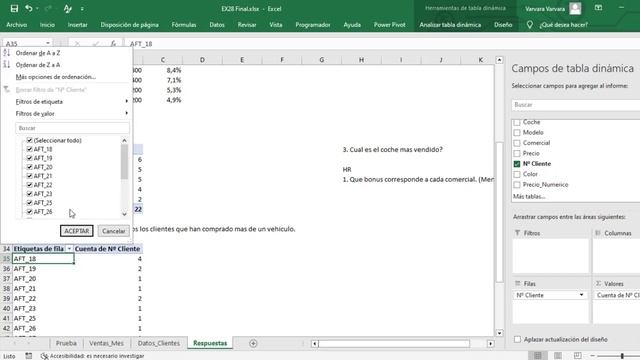Viewport: 640px width, 360px height.
Task: Open the Fórmulas ribbon tab
Action: (184, 25)
